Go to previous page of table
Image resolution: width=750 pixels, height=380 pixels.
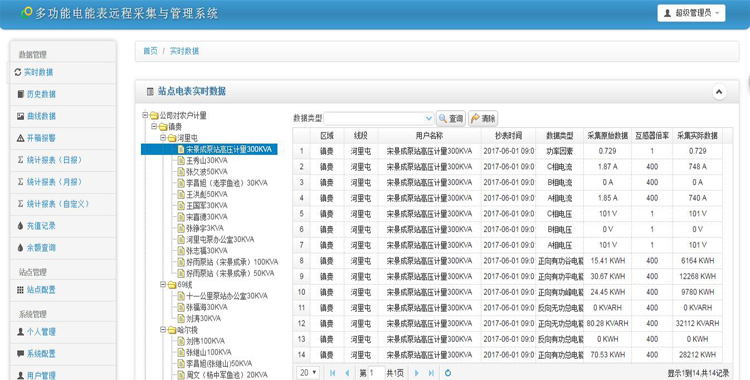[x=347, y=373]
